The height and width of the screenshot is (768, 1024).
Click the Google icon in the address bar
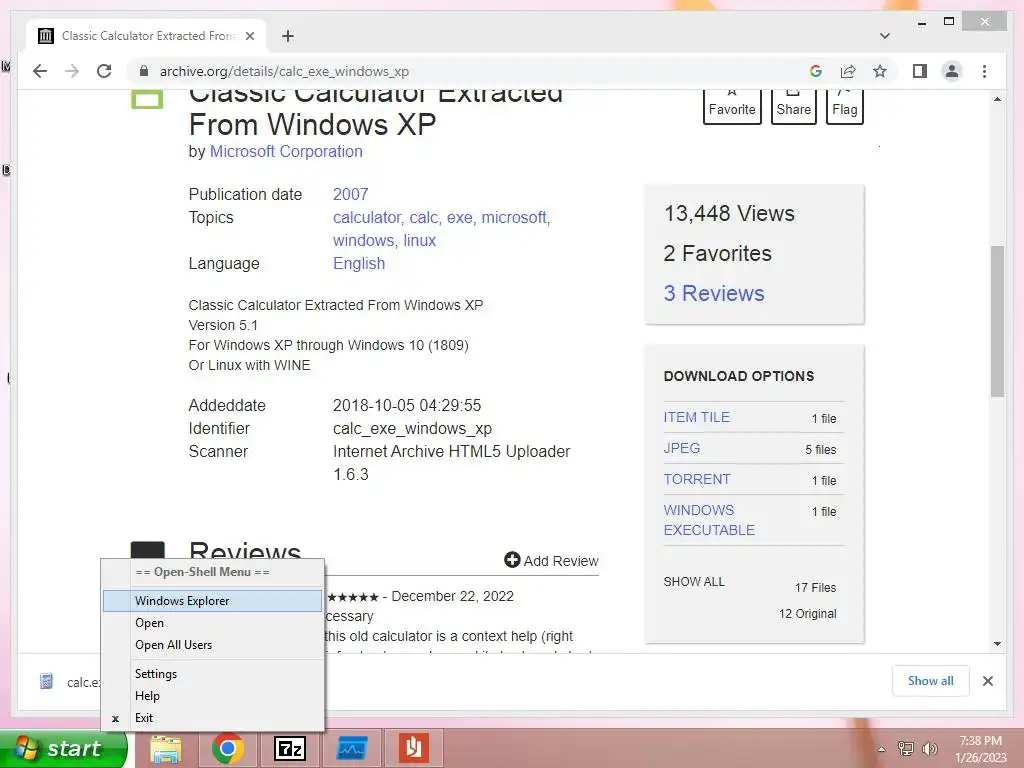click(x=816, y=71)
